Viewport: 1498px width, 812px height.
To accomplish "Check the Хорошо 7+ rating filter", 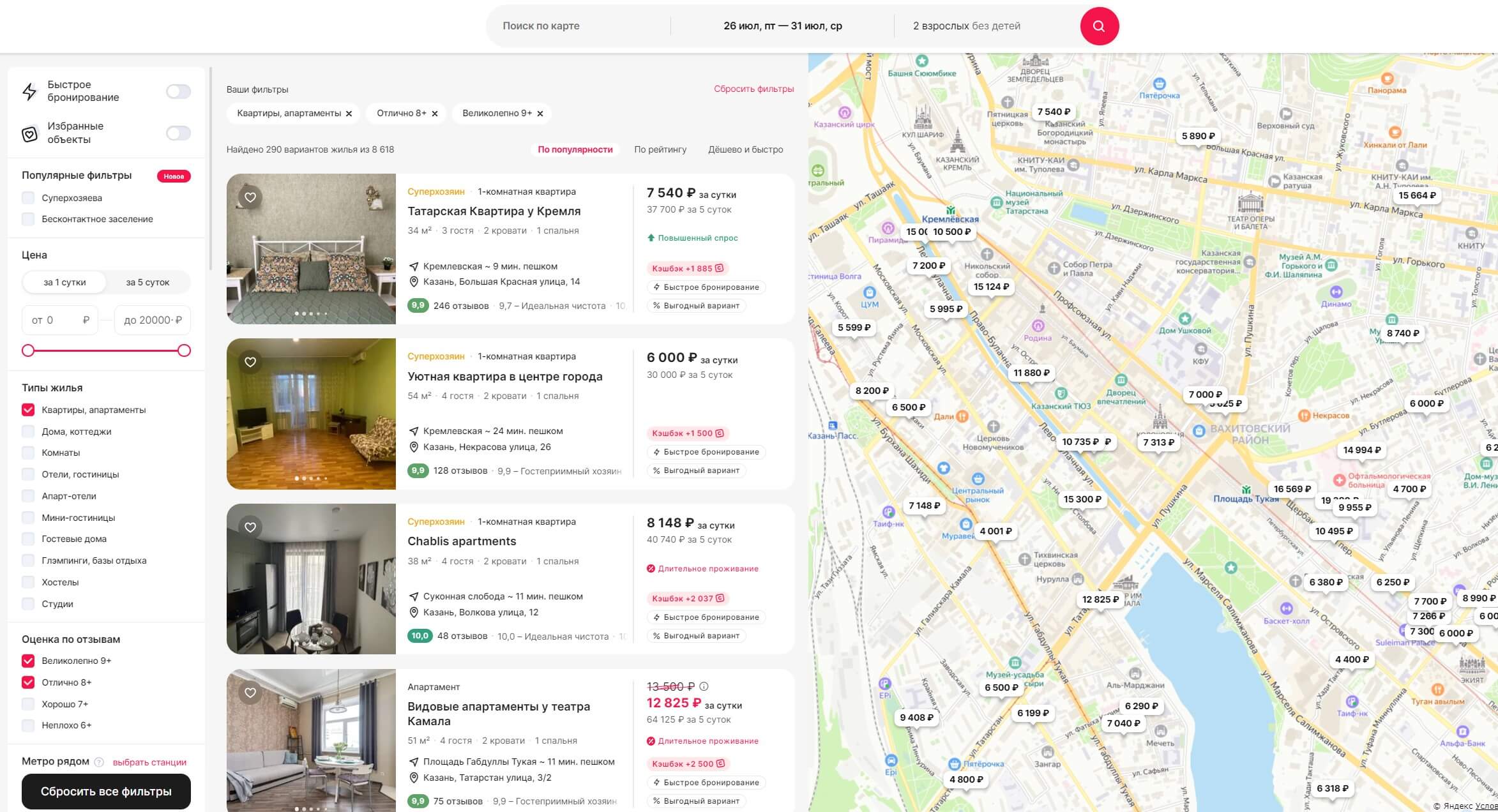I will point(28,704).
